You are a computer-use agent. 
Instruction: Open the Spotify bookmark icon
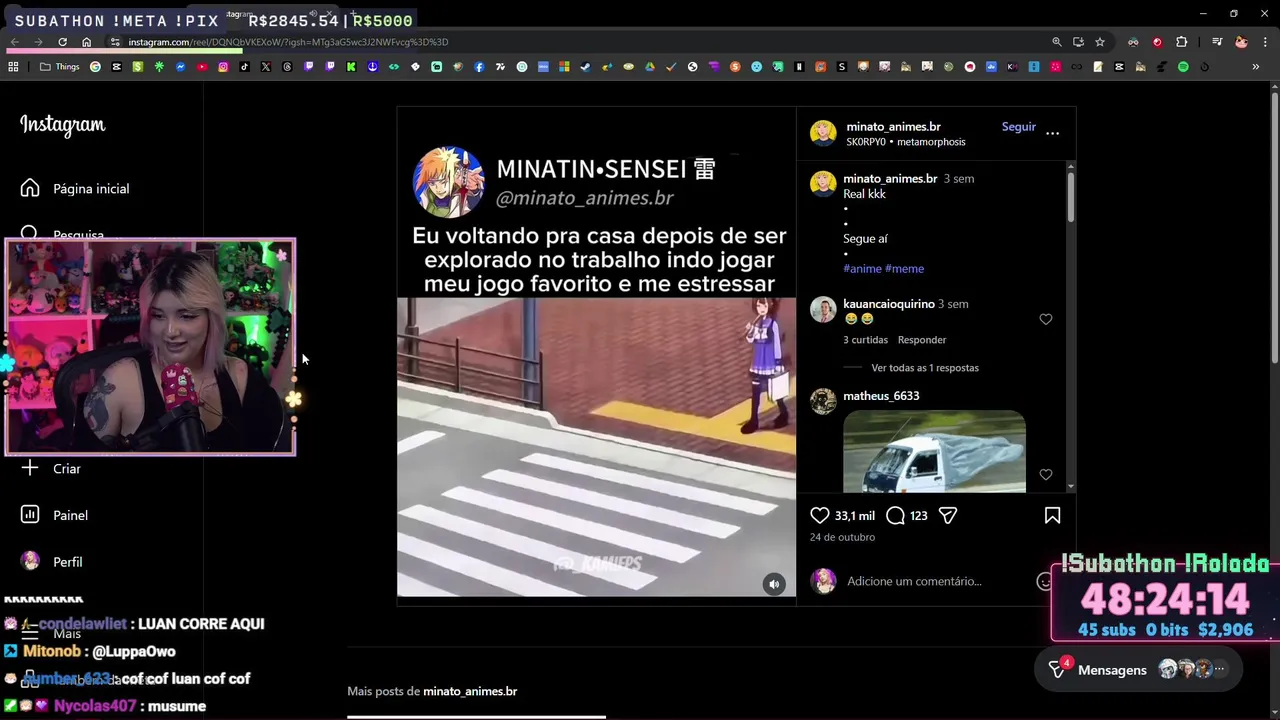[x=1183, y=67]
